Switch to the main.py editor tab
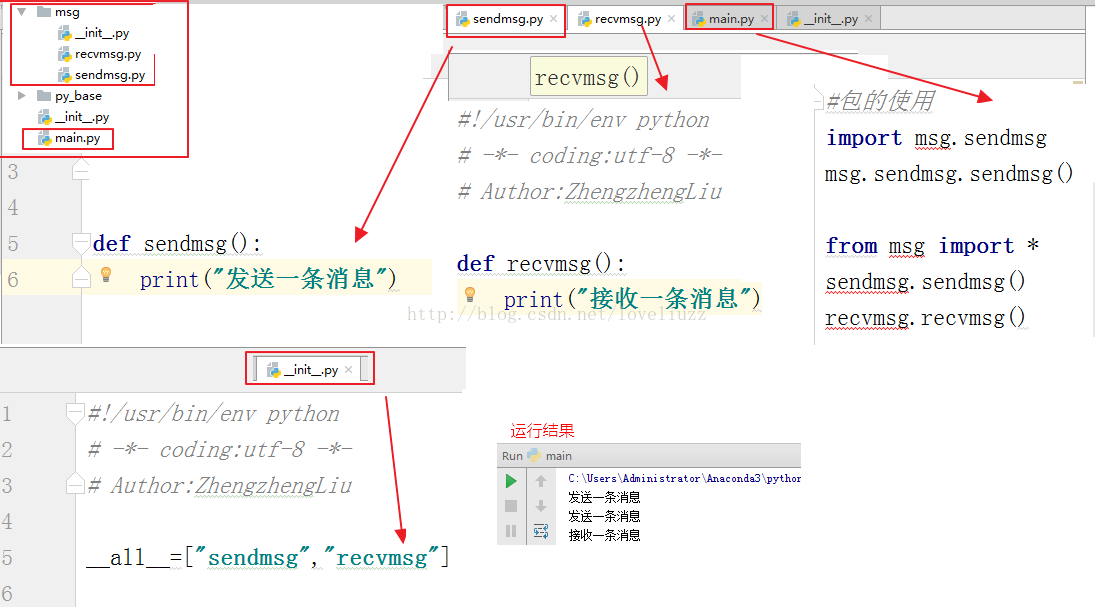This screenshot has height=607, width=1095. click(x=731, y=19)
